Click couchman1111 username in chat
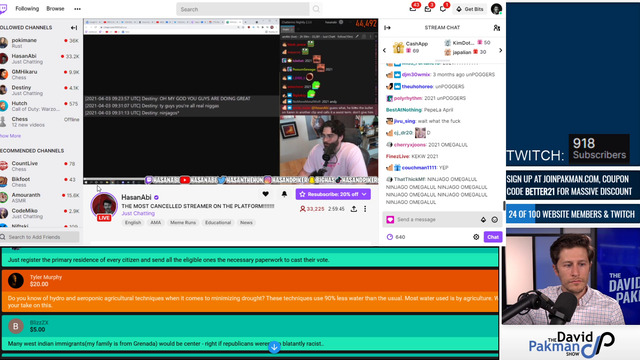The image size is (640, 360). click(419, 168)
